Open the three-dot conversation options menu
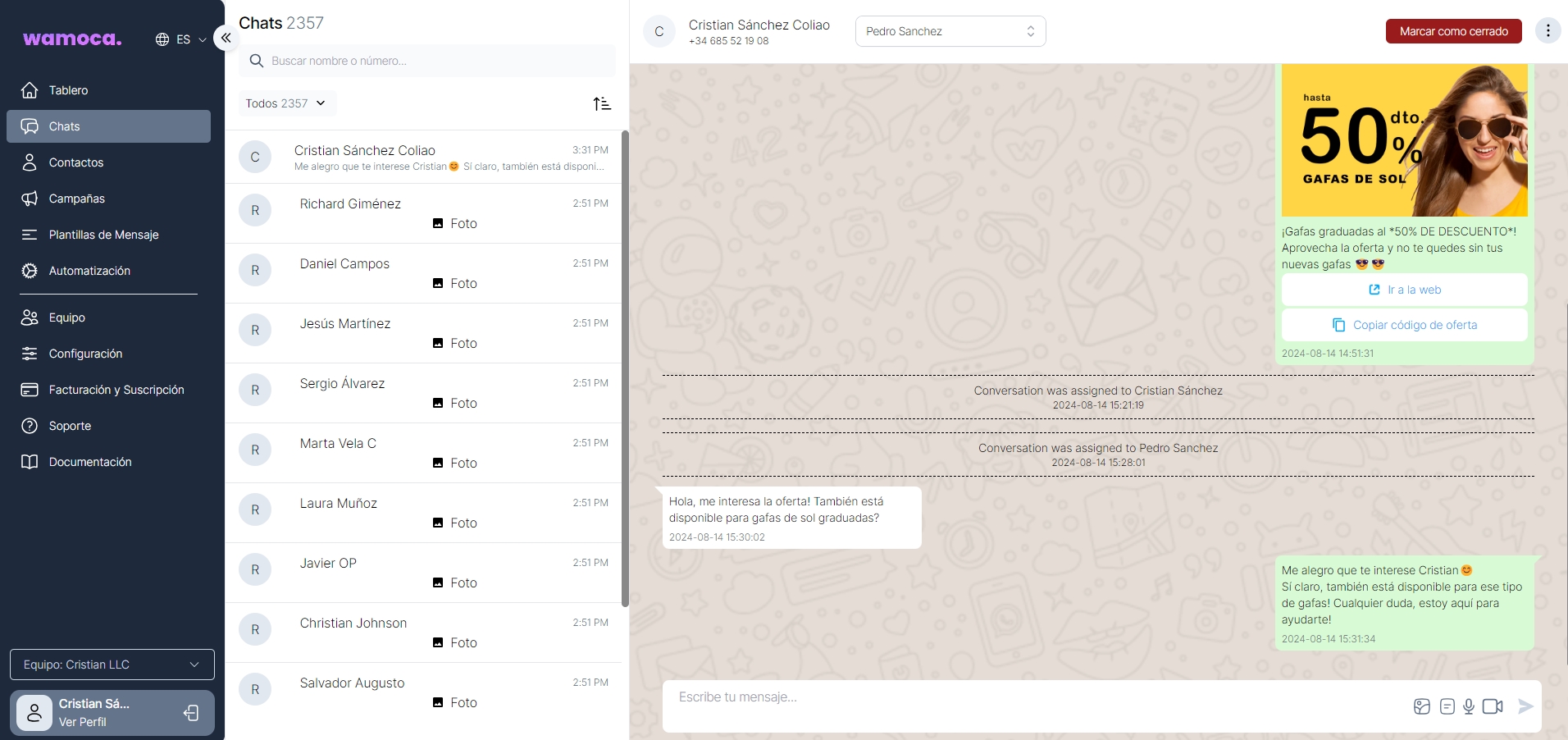Screen dimensions: 1568x740 point(1547,31)
